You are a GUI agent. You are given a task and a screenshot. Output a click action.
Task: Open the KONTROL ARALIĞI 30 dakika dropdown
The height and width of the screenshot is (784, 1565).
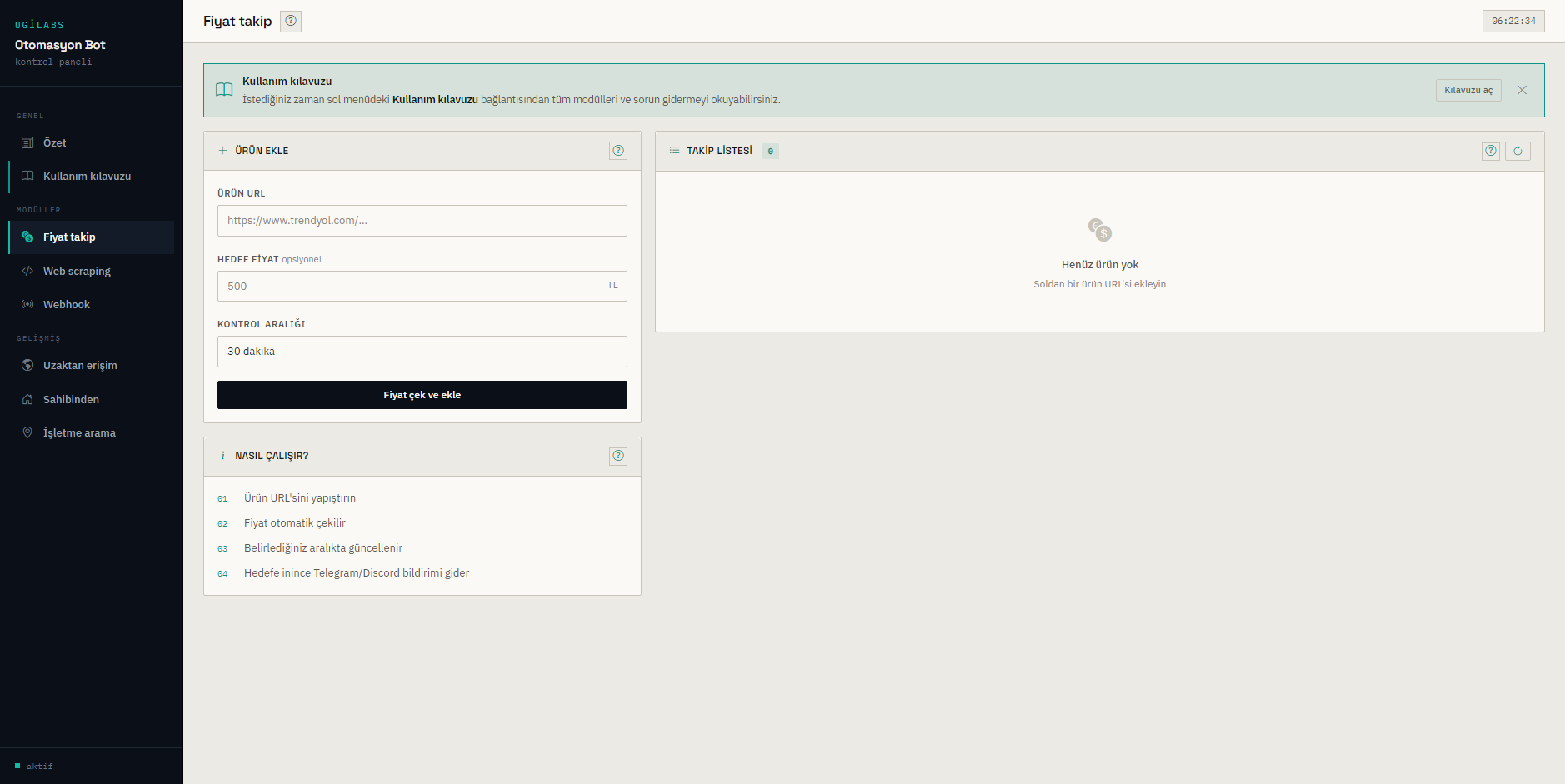click(x=422, y=352)
